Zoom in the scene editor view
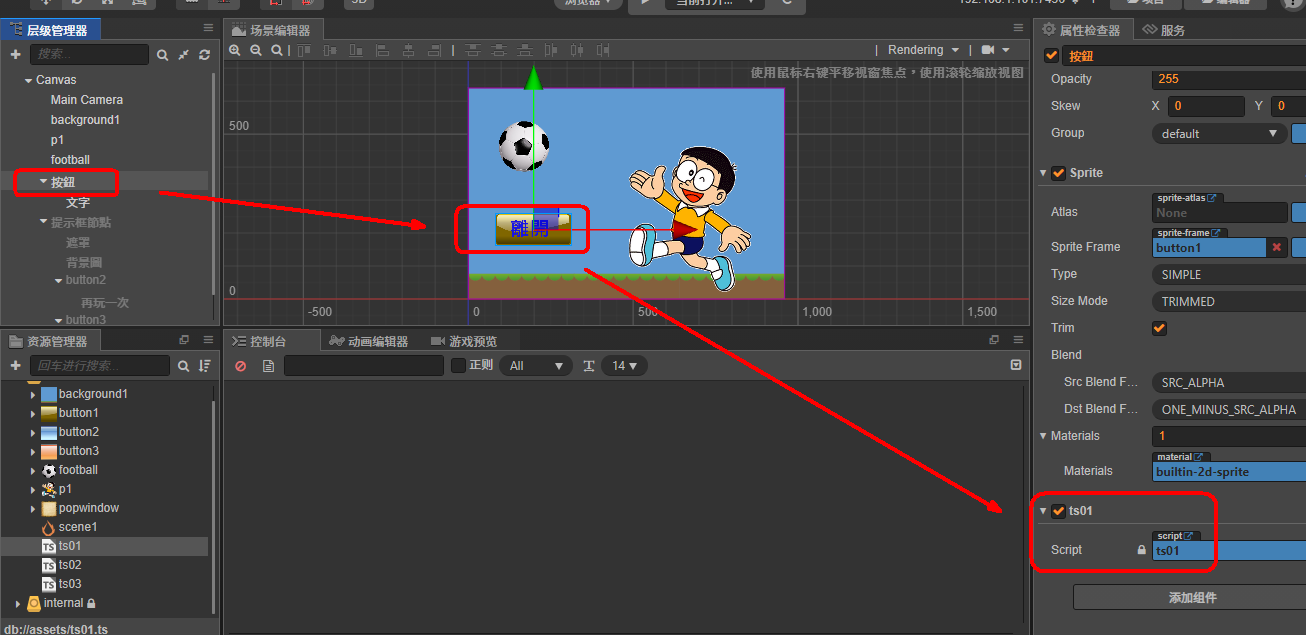 click(x=235, y=50)
